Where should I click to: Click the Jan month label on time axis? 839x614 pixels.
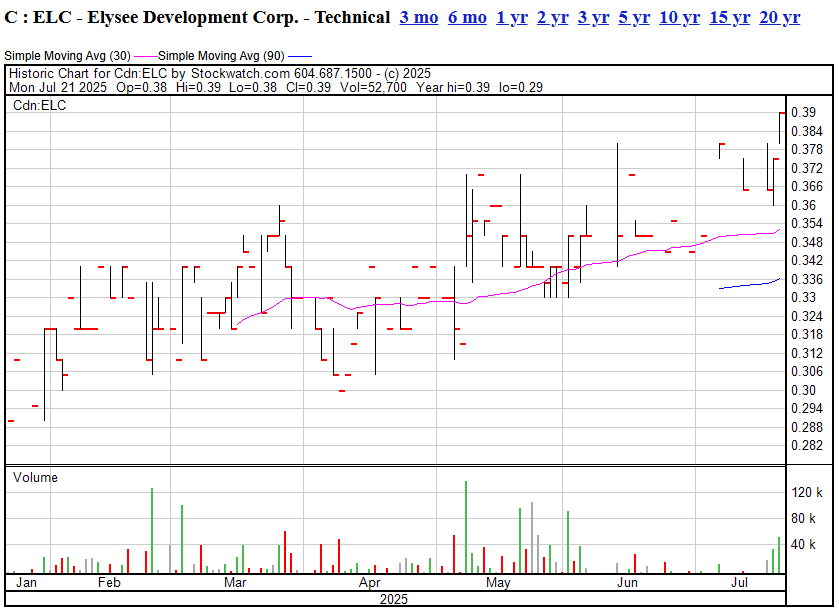tap(26, 582)
